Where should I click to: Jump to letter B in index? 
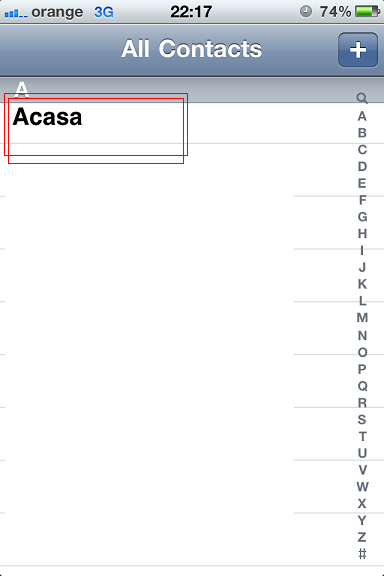pos(362,133)
